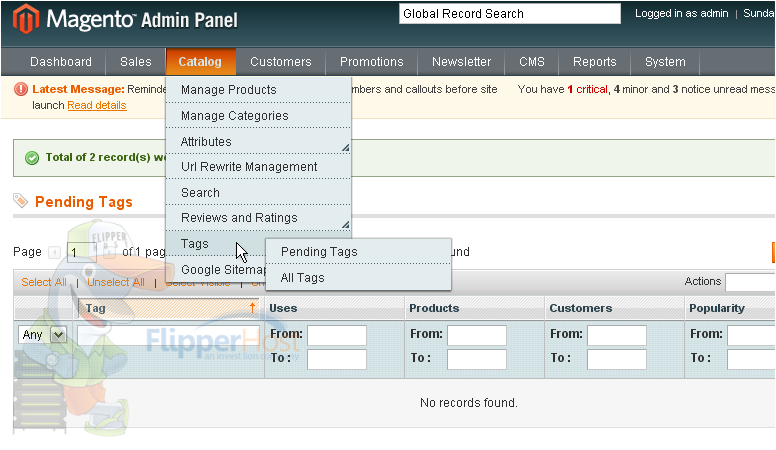
Task: Open the Read details link
Action: pos(97,105)
